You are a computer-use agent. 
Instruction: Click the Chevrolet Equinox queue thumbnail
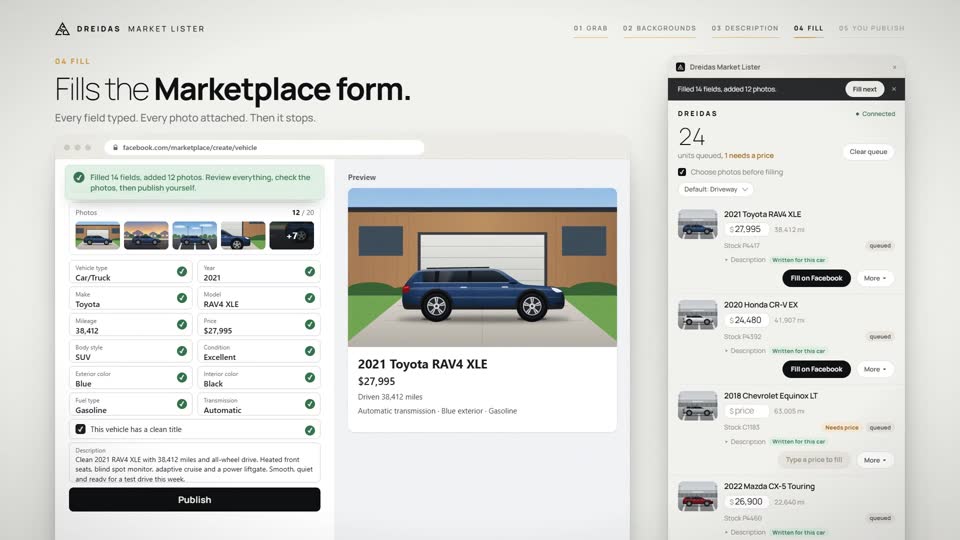tap(697, 405)
